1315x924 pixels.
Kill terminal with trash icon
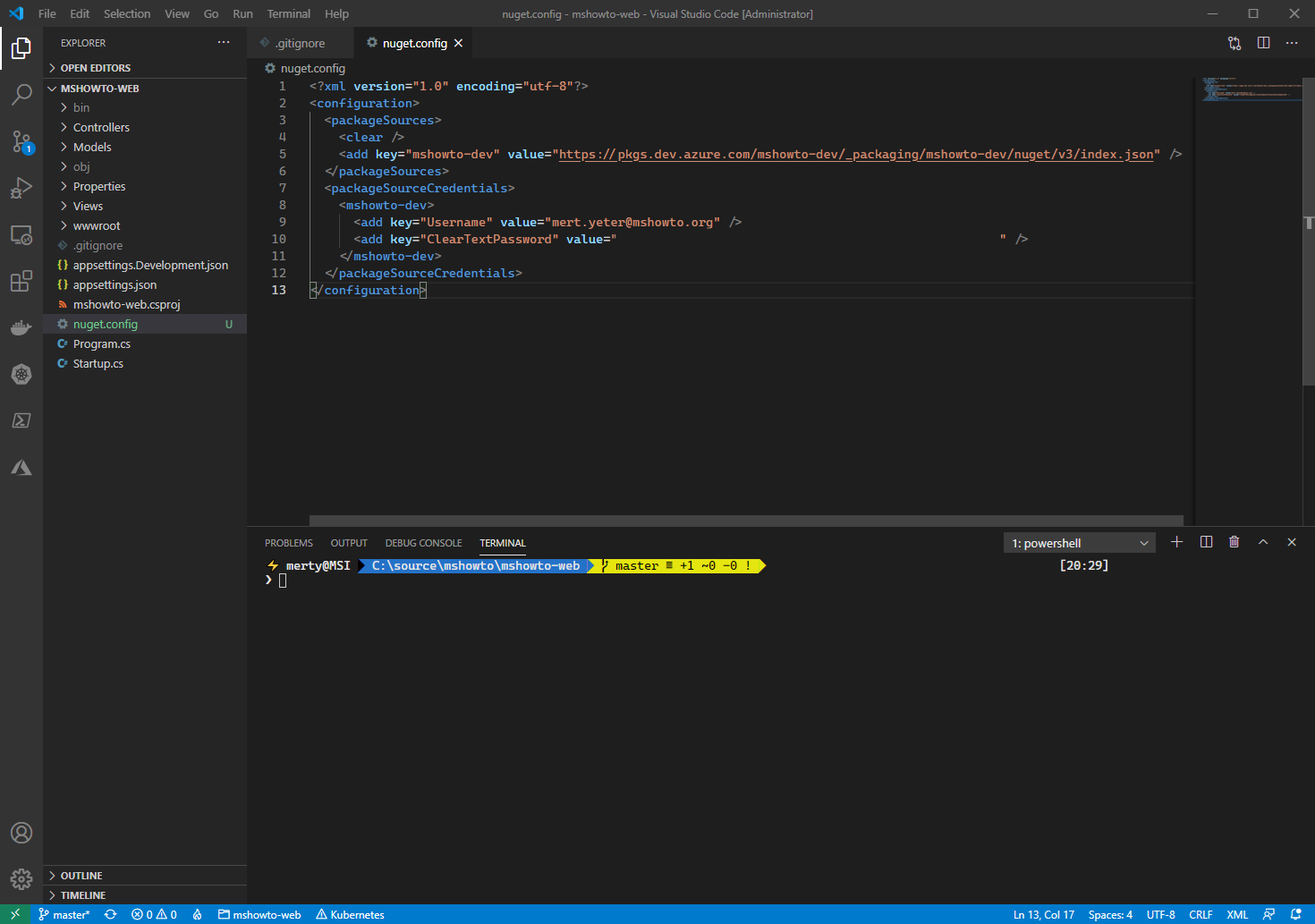point(1234,542)
